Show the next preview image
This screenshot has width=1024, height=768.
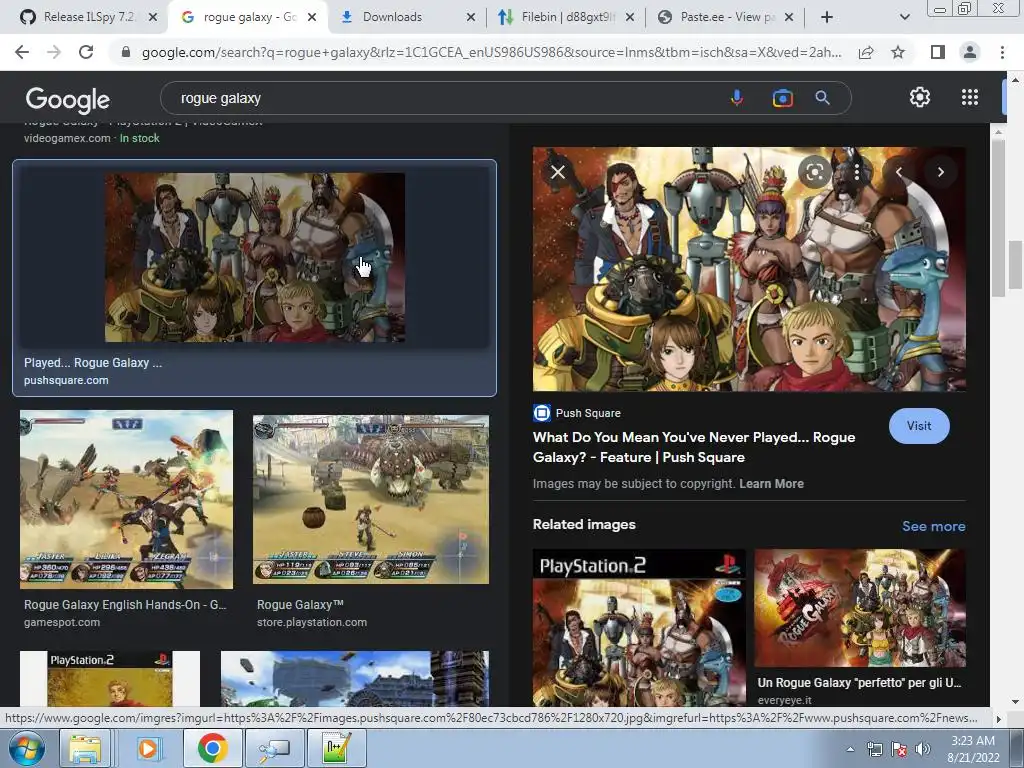click(940, 172)
